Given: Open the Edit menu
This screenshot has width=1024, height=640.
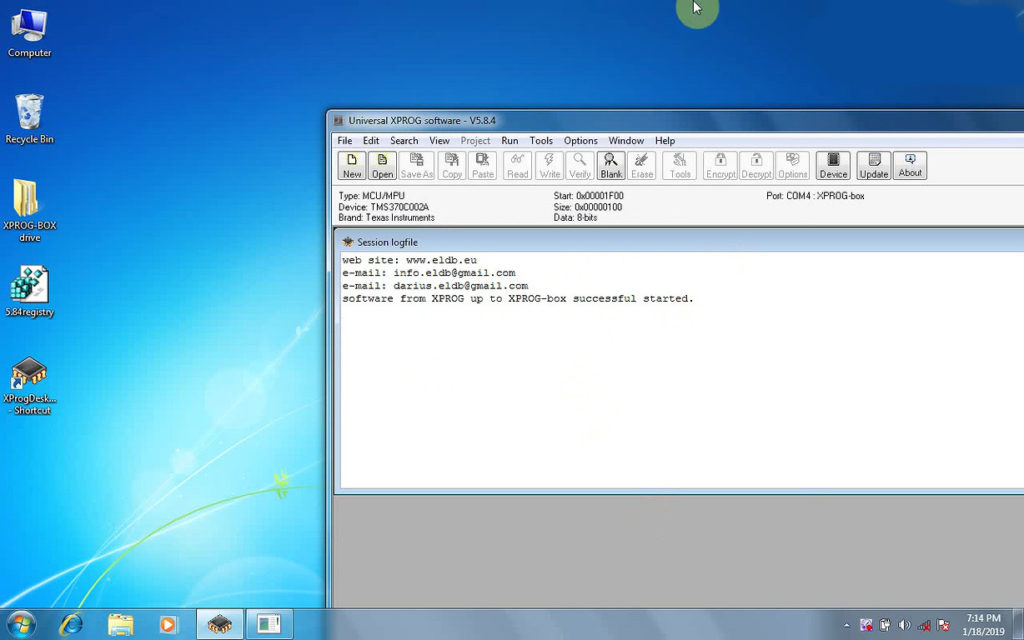Looking at the screenshot, I should [x=371, y=140].
